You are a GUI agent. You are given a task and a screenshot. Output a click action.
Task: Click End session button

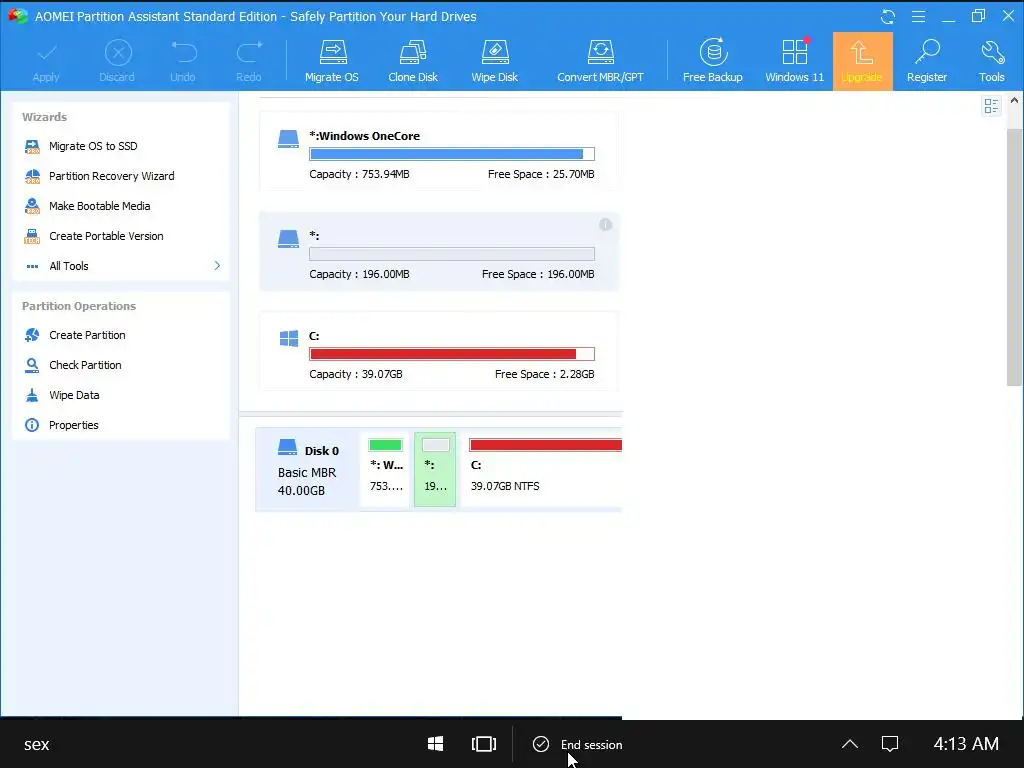pos(578,744)
